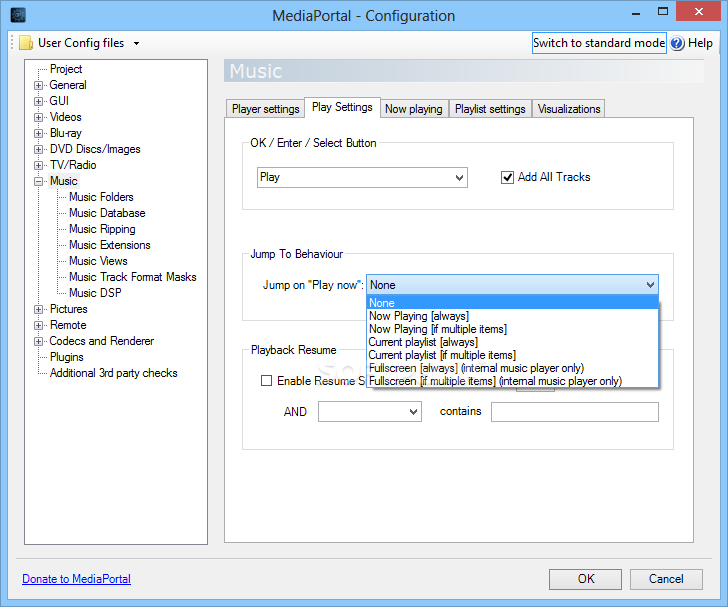Viewport: 728px width, 607px height.
Task: Choose Current playlist [always] option
Action: (x=512, y=342)
